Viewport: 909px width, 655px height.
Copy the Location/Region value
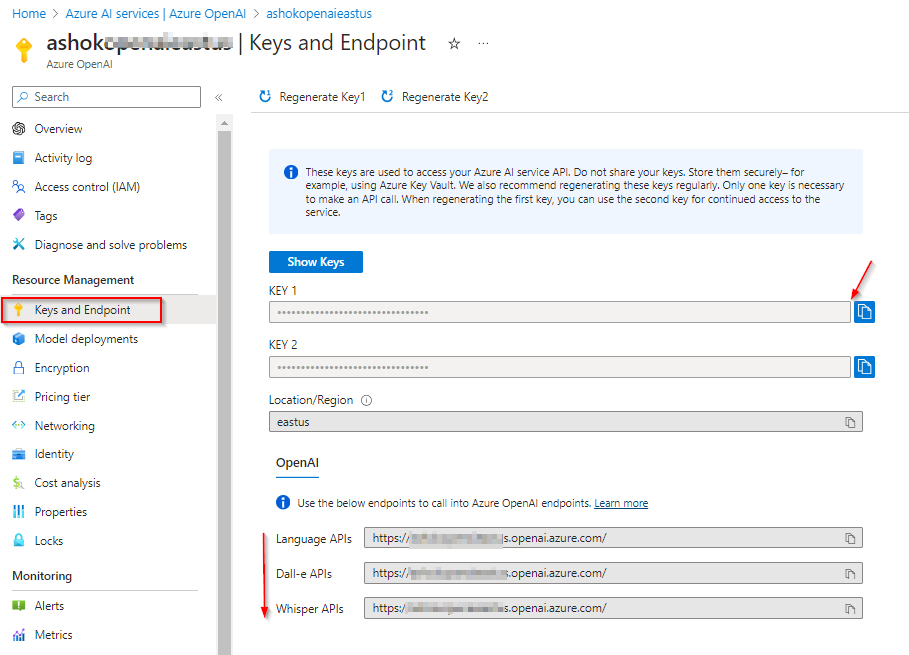pyautogui.click(x=850, y=422)
